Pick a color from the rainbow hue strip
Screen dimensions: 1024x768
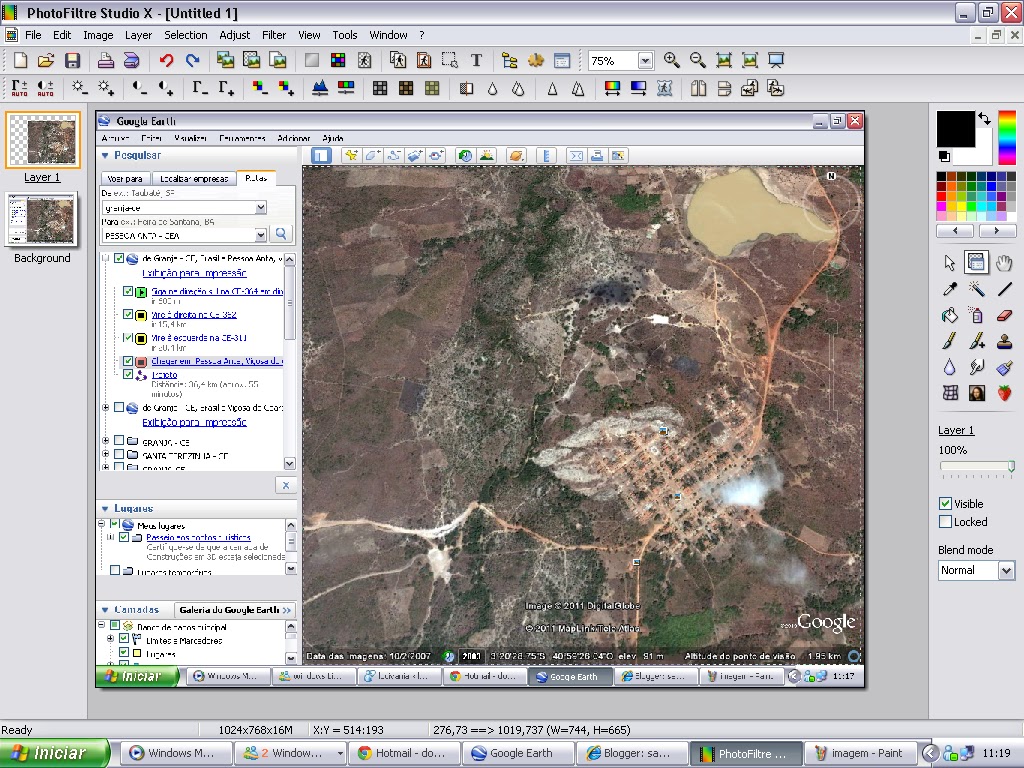point(1006,137)
